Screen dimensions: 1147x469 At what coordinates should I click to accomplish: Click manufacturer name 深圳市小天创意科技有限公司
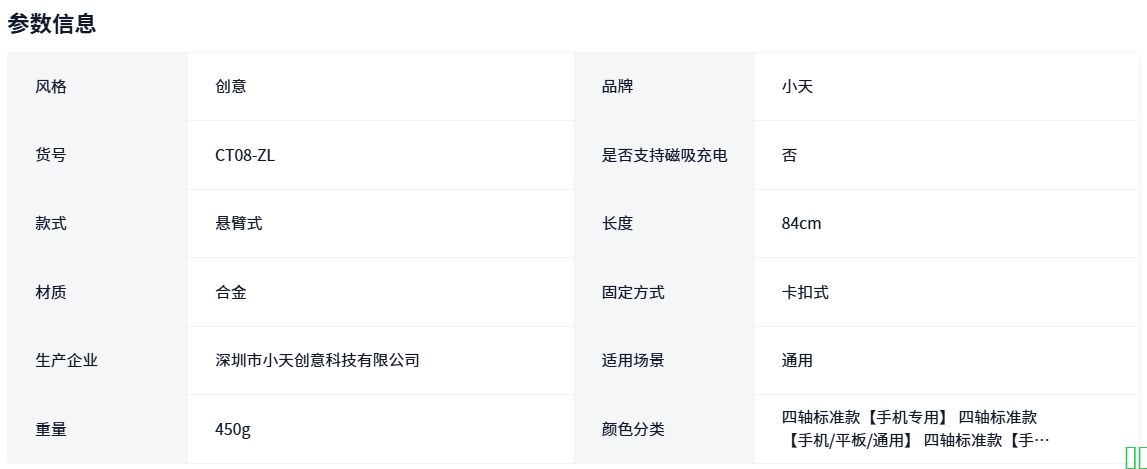click(317, 360)
